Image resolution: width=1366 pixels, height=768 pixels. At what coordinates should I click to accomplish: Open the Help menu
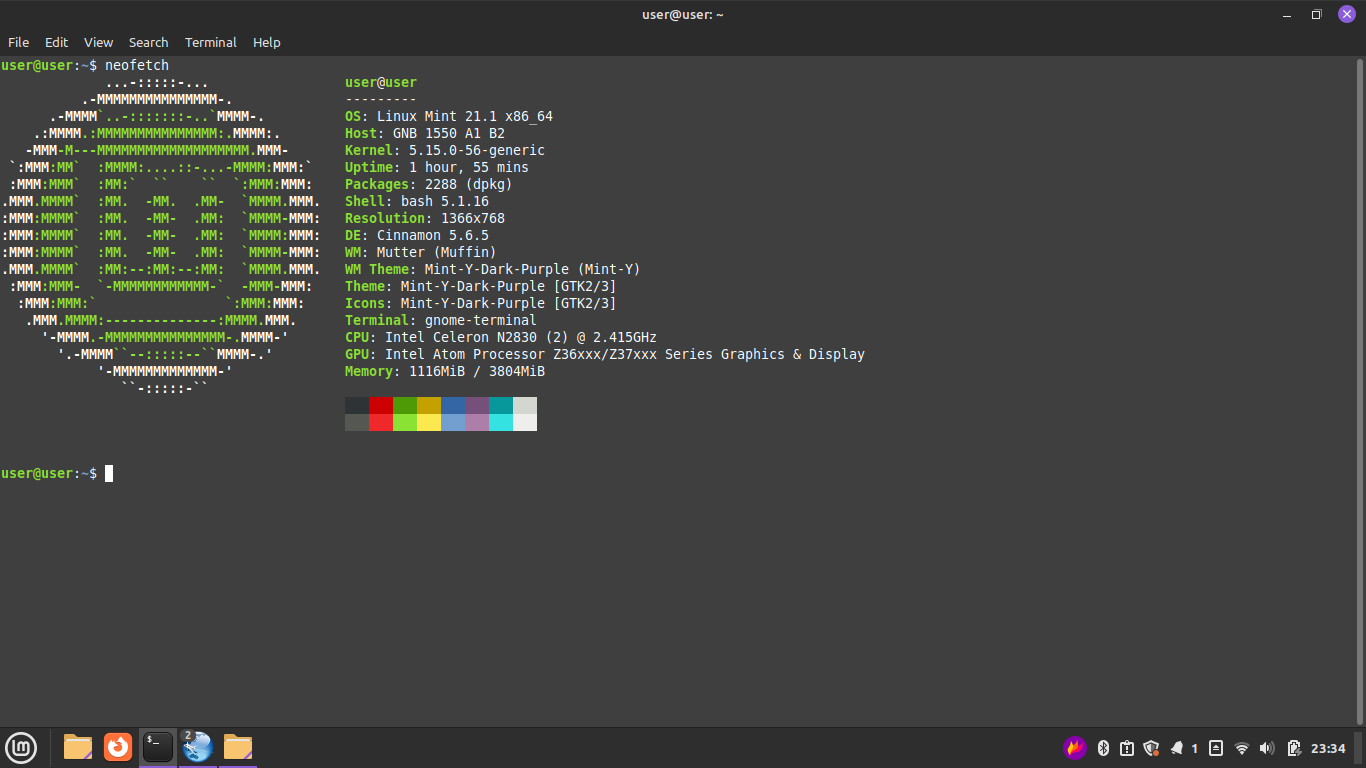click(266, 43)
